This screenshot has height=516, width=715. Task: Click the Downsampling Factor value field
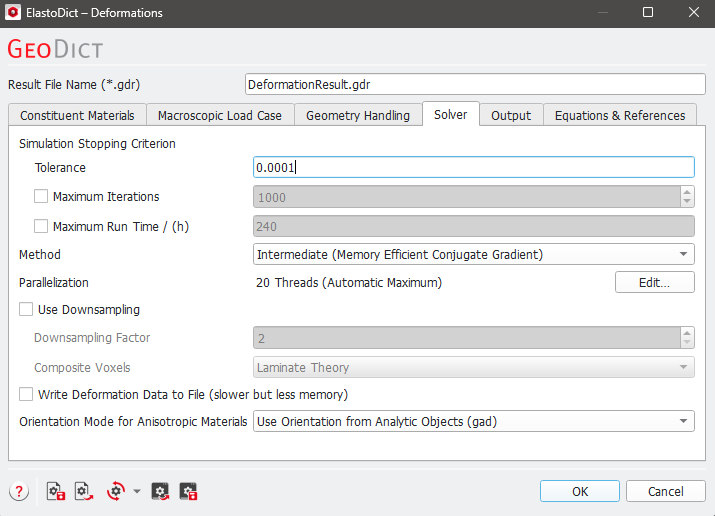pos(467,338)
